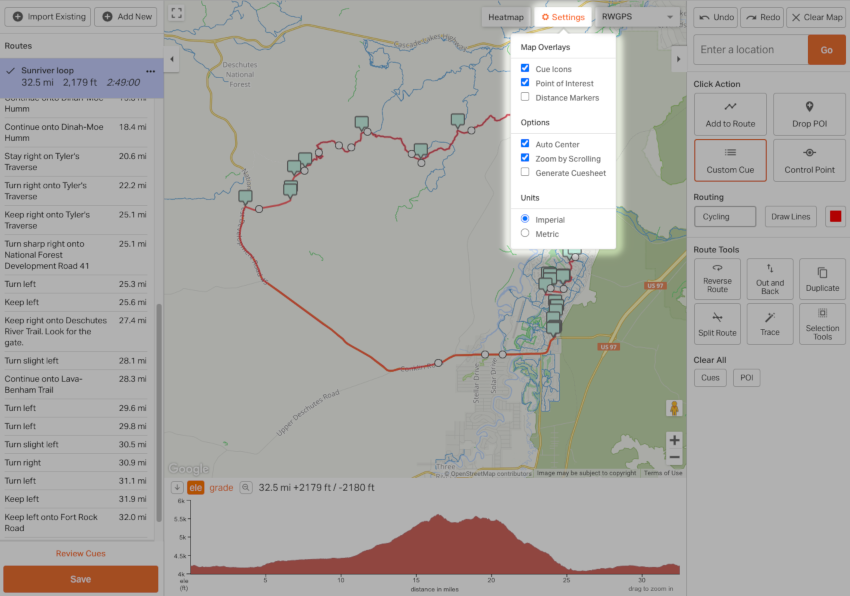Click Clear Map button
Viewport: 850px width, 596px height.
816,17
